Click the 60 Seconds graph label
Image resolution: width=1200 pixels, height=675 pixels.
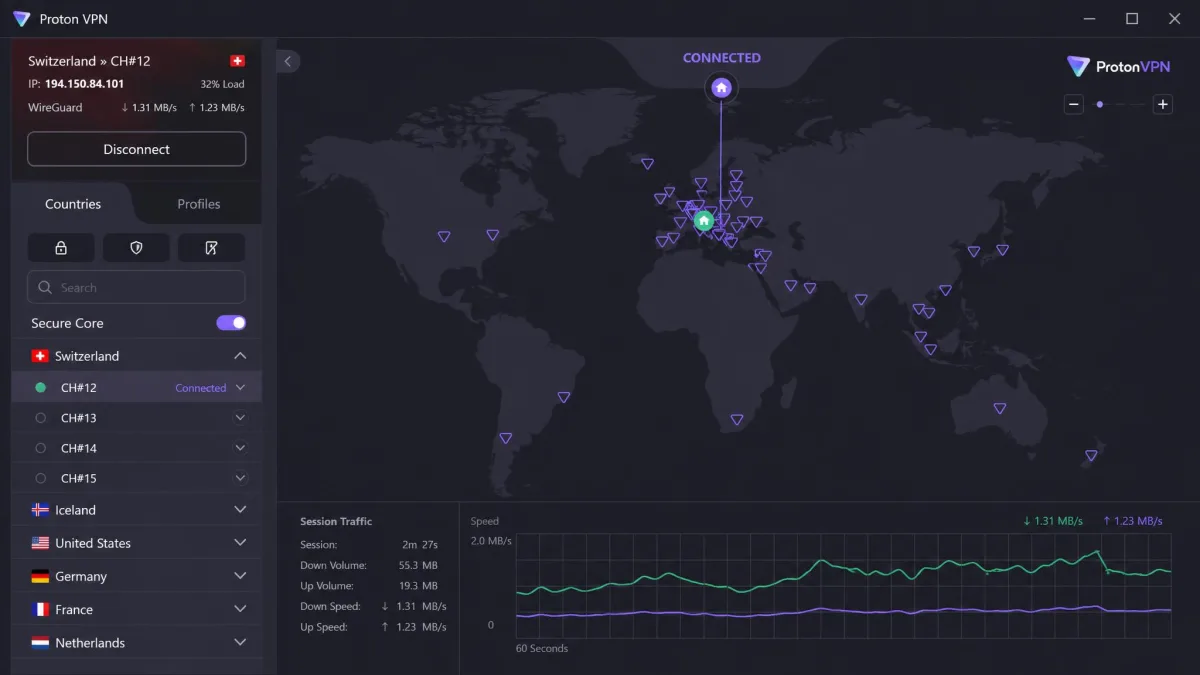542,648
